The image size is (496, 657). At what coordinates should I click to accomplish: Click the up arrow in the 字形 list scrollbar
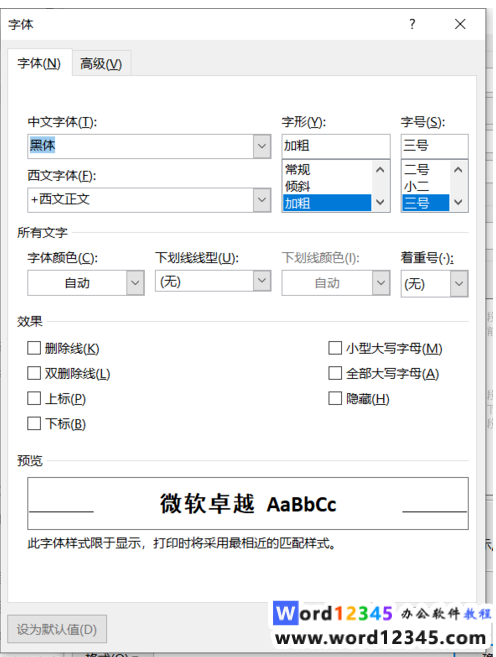[380, 170]
